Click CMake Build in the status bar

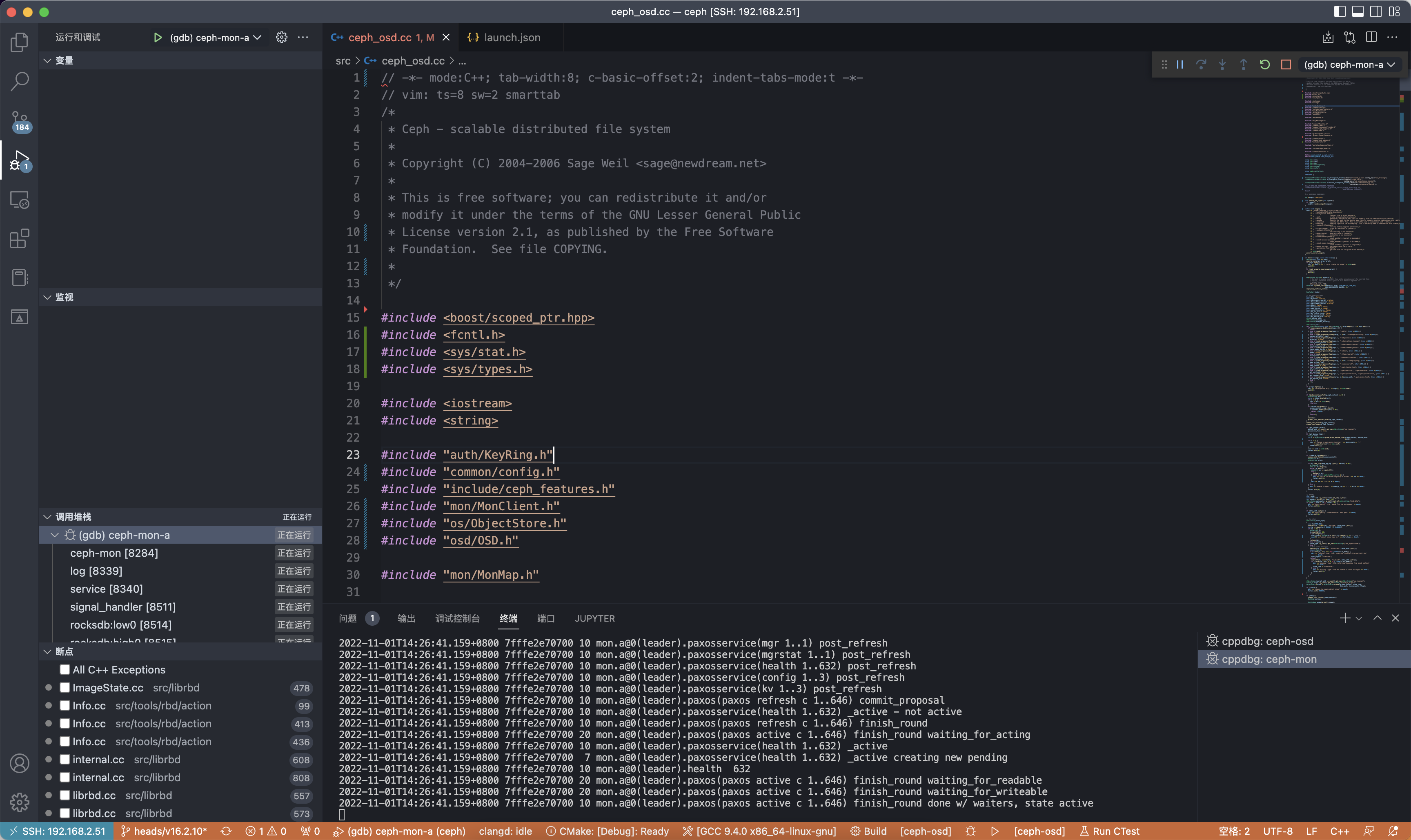868,831
